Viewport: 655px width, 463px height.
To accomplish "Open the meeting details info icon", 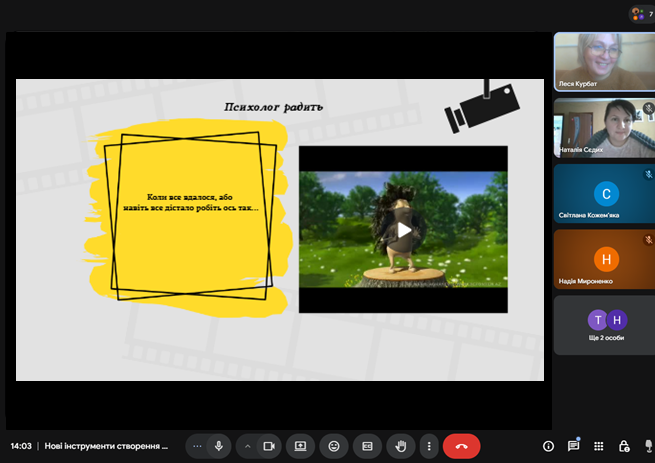I will tap(548, 446).
